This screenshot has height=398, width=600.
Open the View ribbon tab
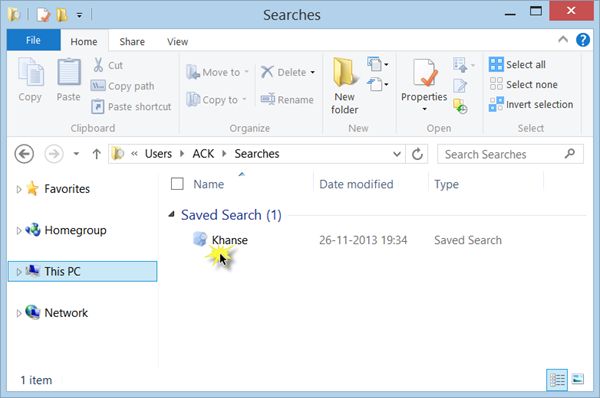[x=177, y=41]
